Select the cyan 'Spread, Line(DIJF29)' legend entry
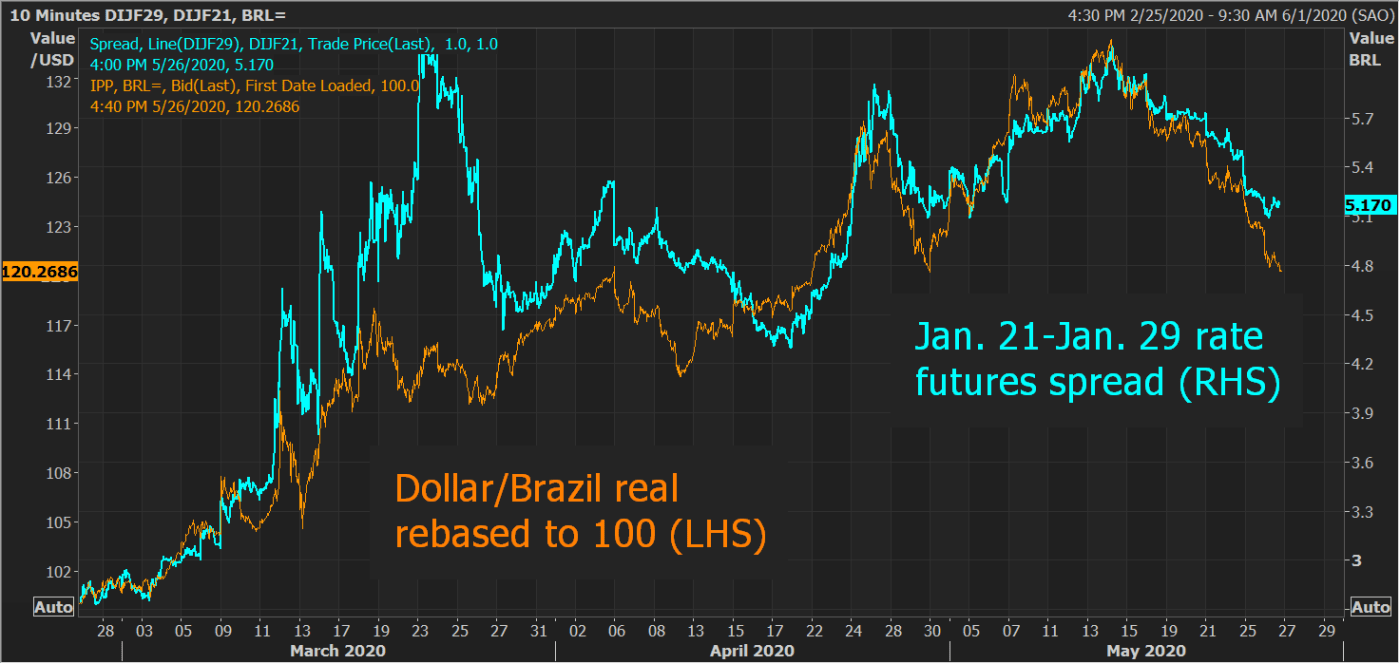 point(294,44)
